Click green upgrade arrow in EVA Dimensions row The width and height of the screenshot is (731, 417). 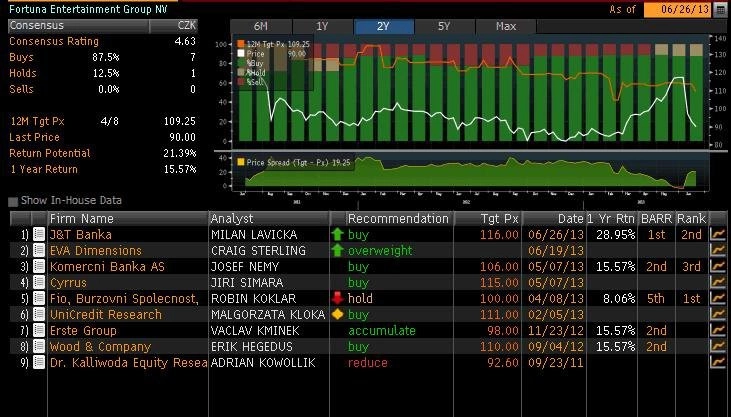pos(337,250)
